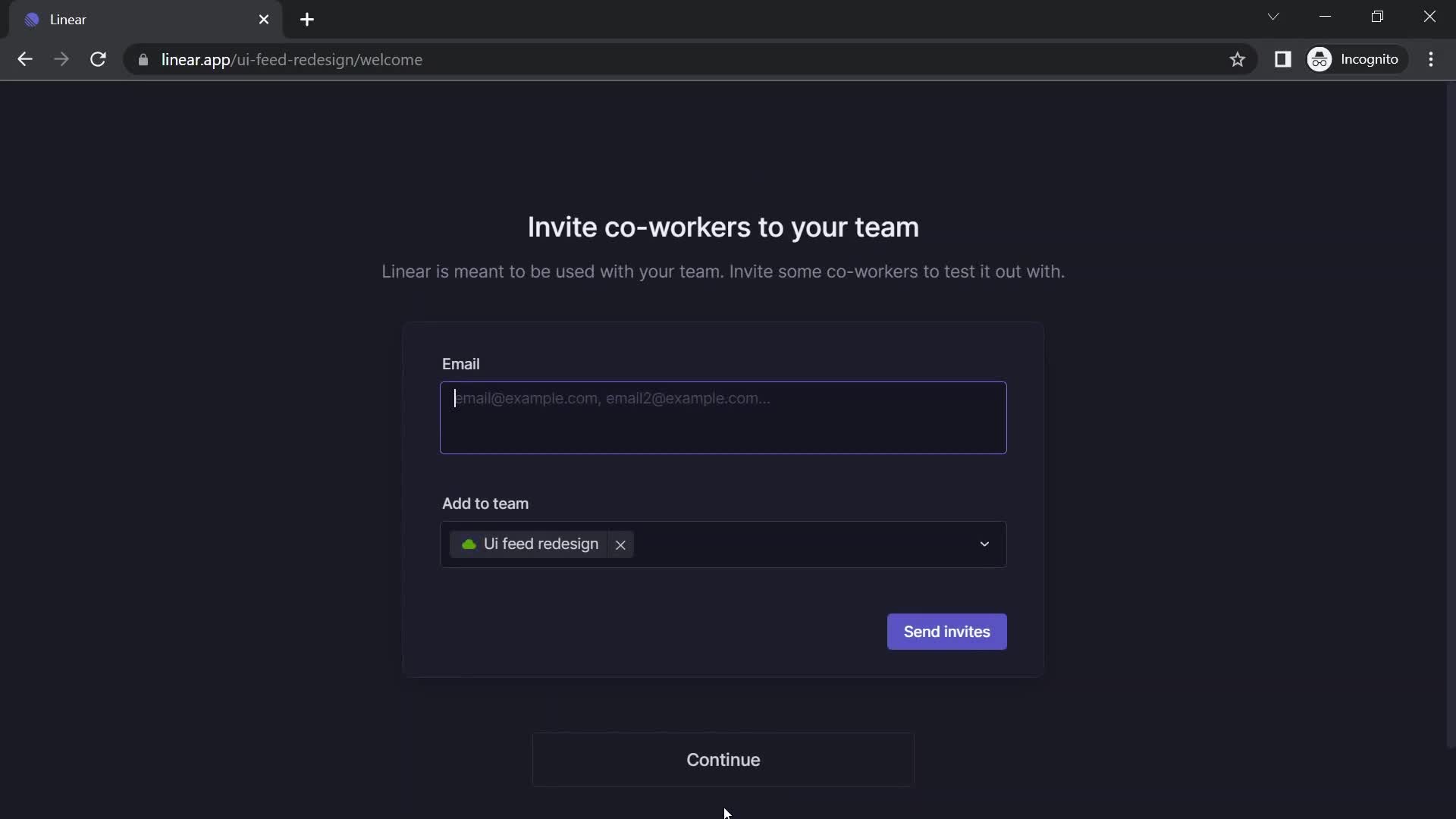This screenshot has width=1456, height=819.
Task: Click the chevron on team dropdown
Action: [x=984, y=544]
